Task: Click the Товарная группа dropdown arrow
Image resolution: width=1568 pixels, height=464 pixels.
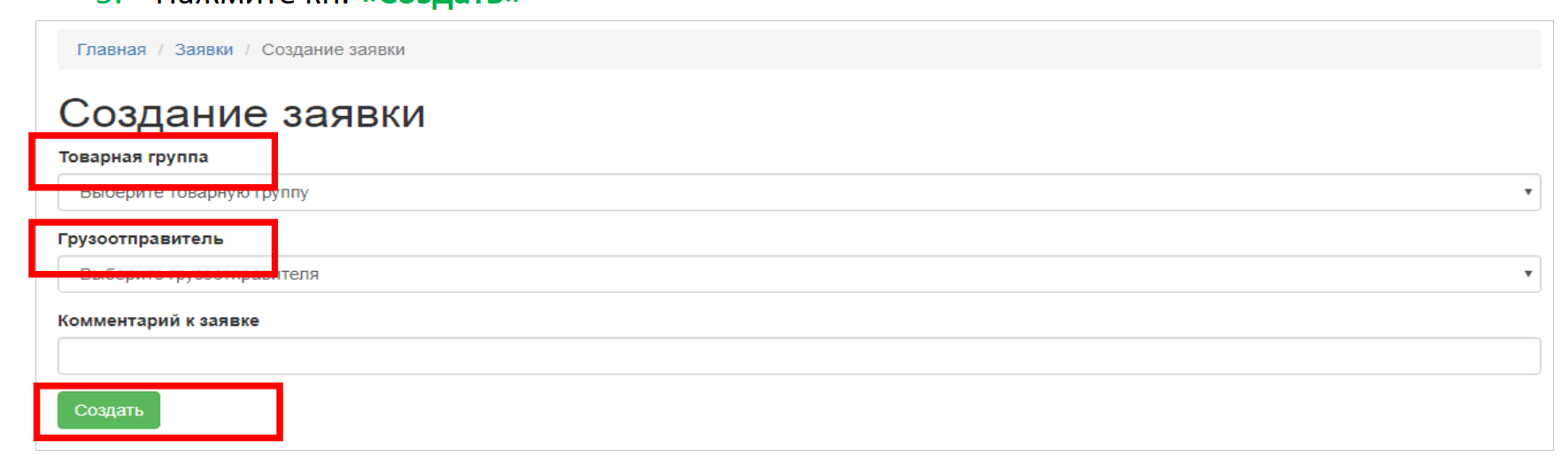Action: (1527, 192)
